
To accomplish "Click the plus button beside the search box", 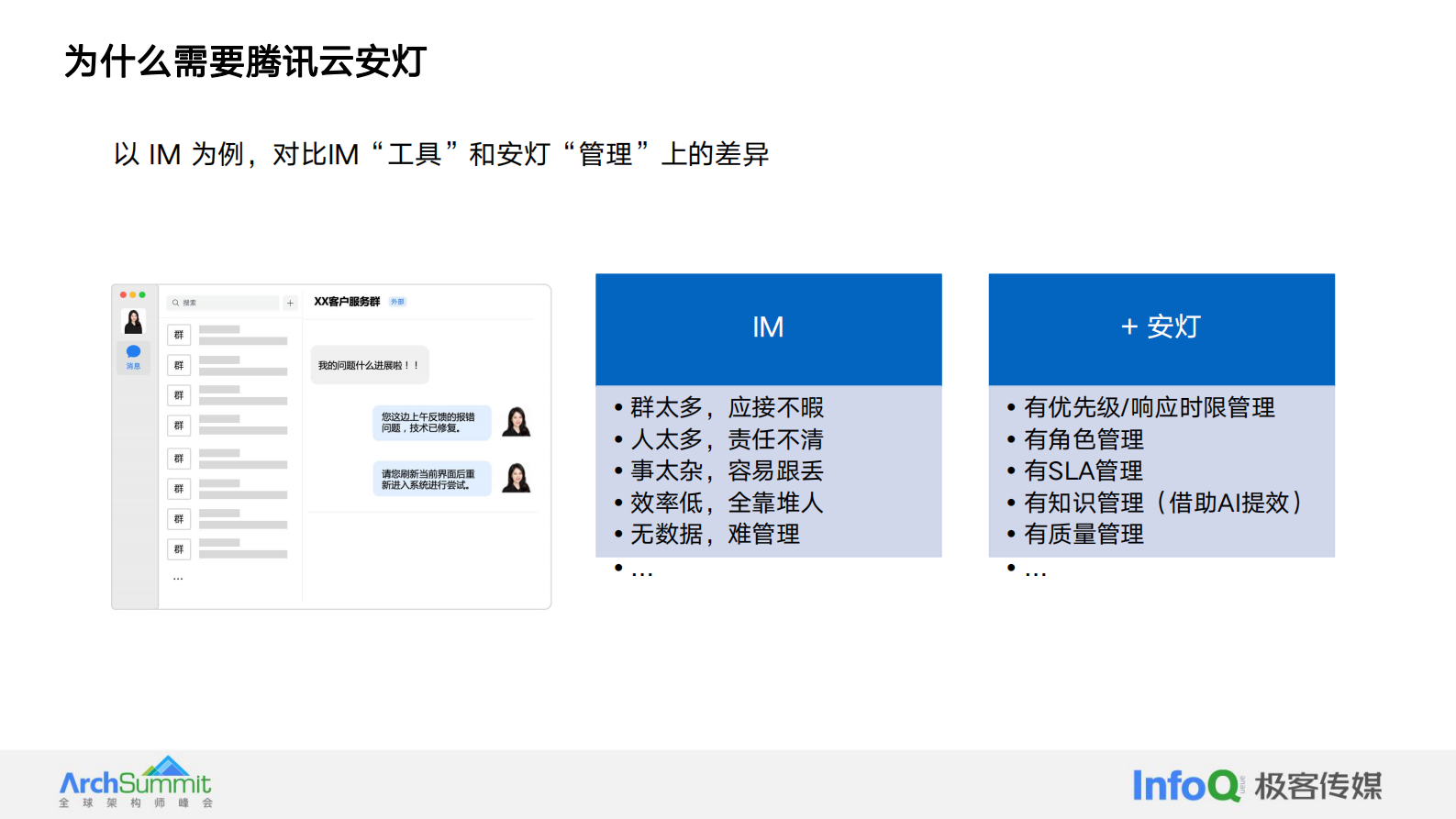I will pyautogui.click(x=290, y=303).
